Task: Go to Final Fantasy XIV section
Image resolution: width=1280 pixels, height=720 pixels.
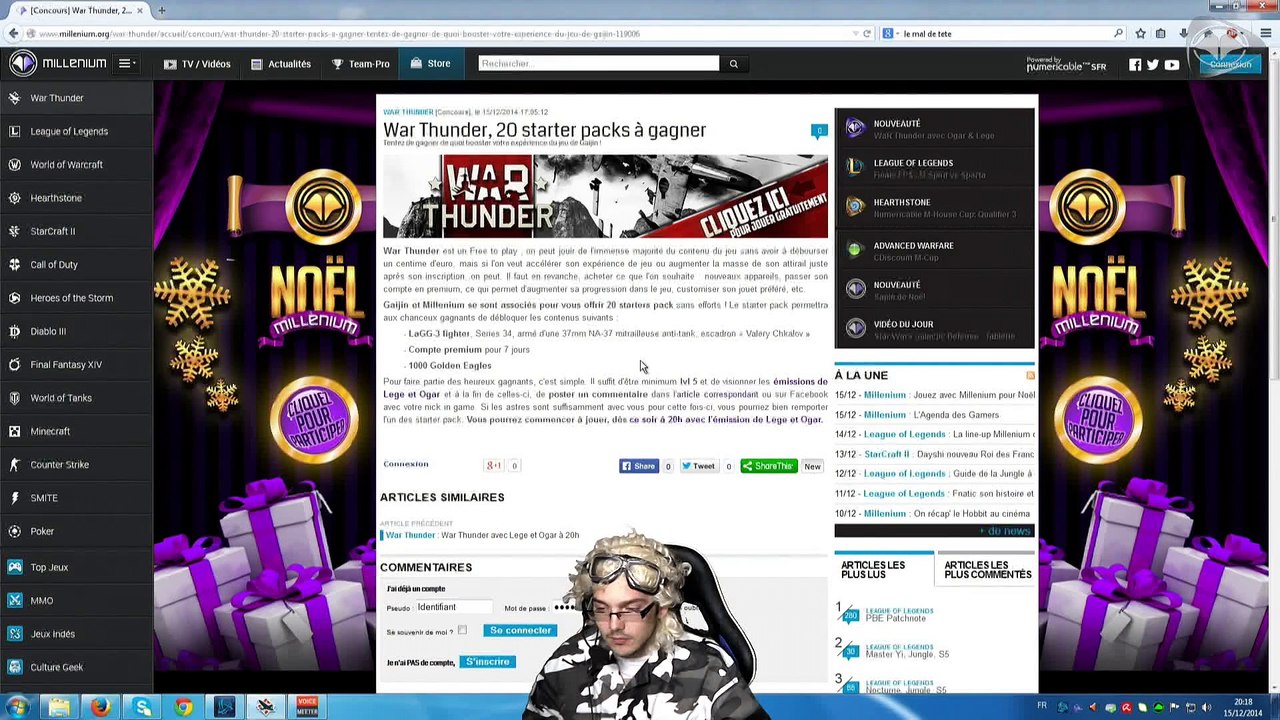Action: click(76, 364)
